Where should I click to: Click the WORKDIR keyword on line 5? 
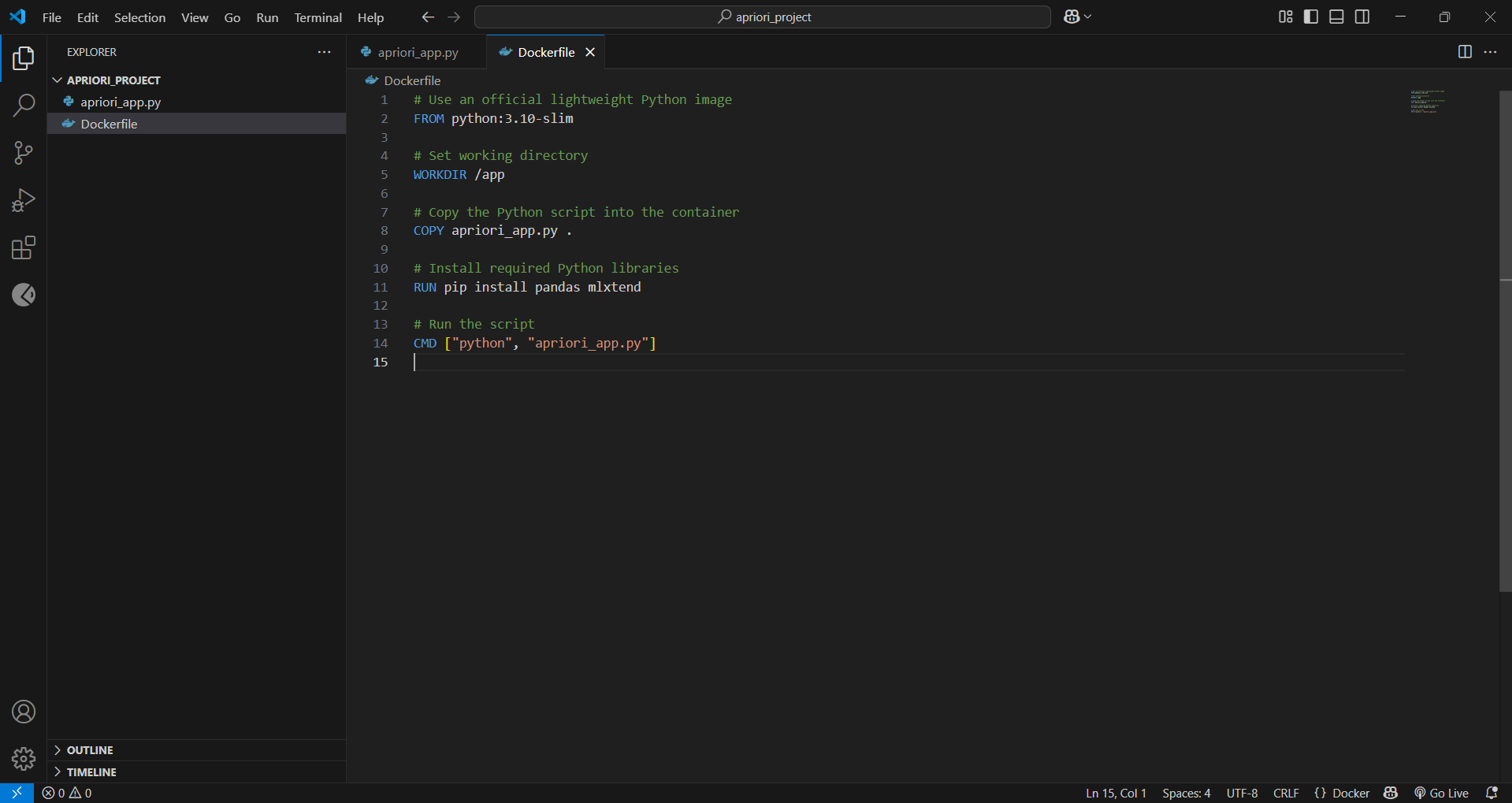point(440,174)
